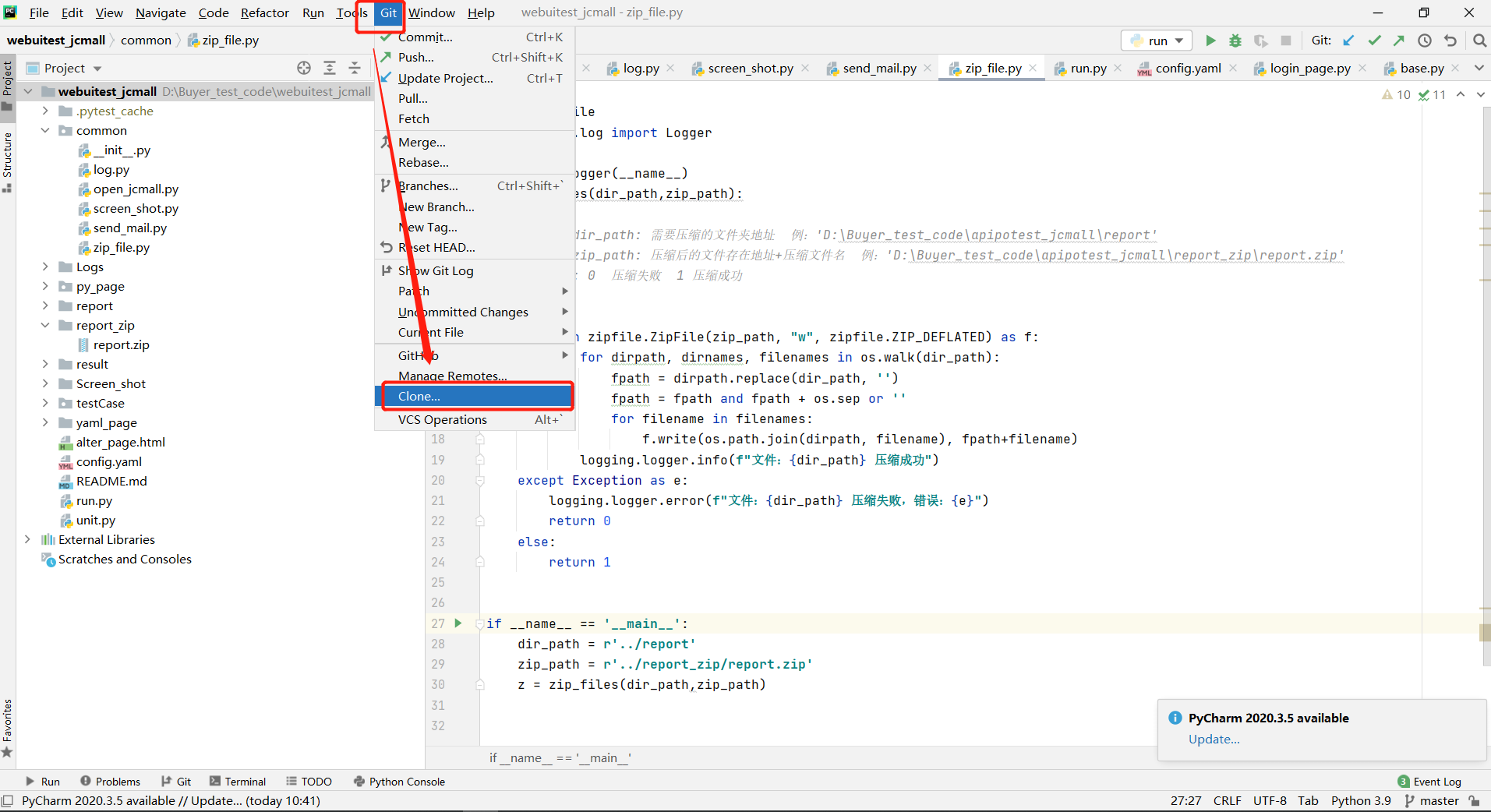Screen dimensions: 1491x812
Task: Click the master branch widget
Action: 1433,800
